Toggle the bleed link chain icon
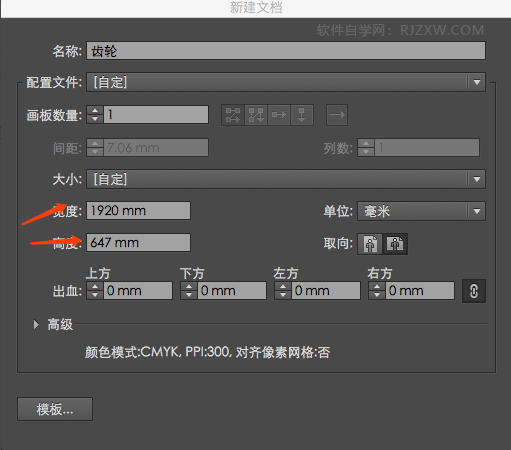 [x=474, y=291]
